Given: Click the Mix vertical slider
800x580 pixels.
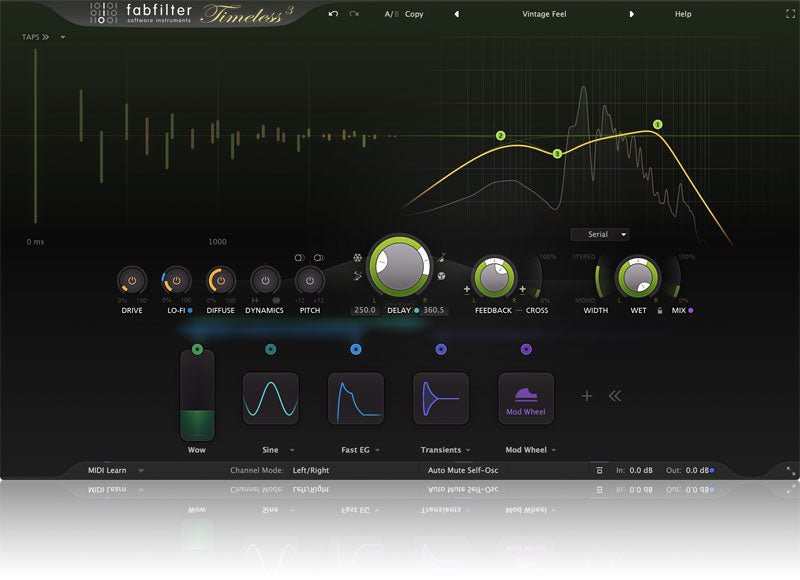Looking at the screenshot, I should tap(677, 275).
